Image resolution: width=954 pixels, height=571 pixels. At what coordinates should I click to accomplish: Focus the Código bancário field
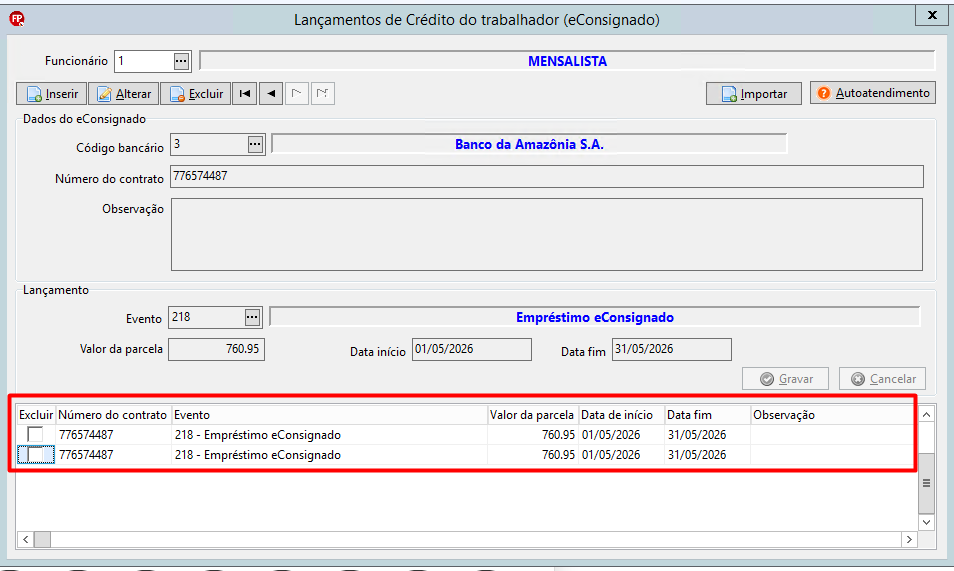209,144
